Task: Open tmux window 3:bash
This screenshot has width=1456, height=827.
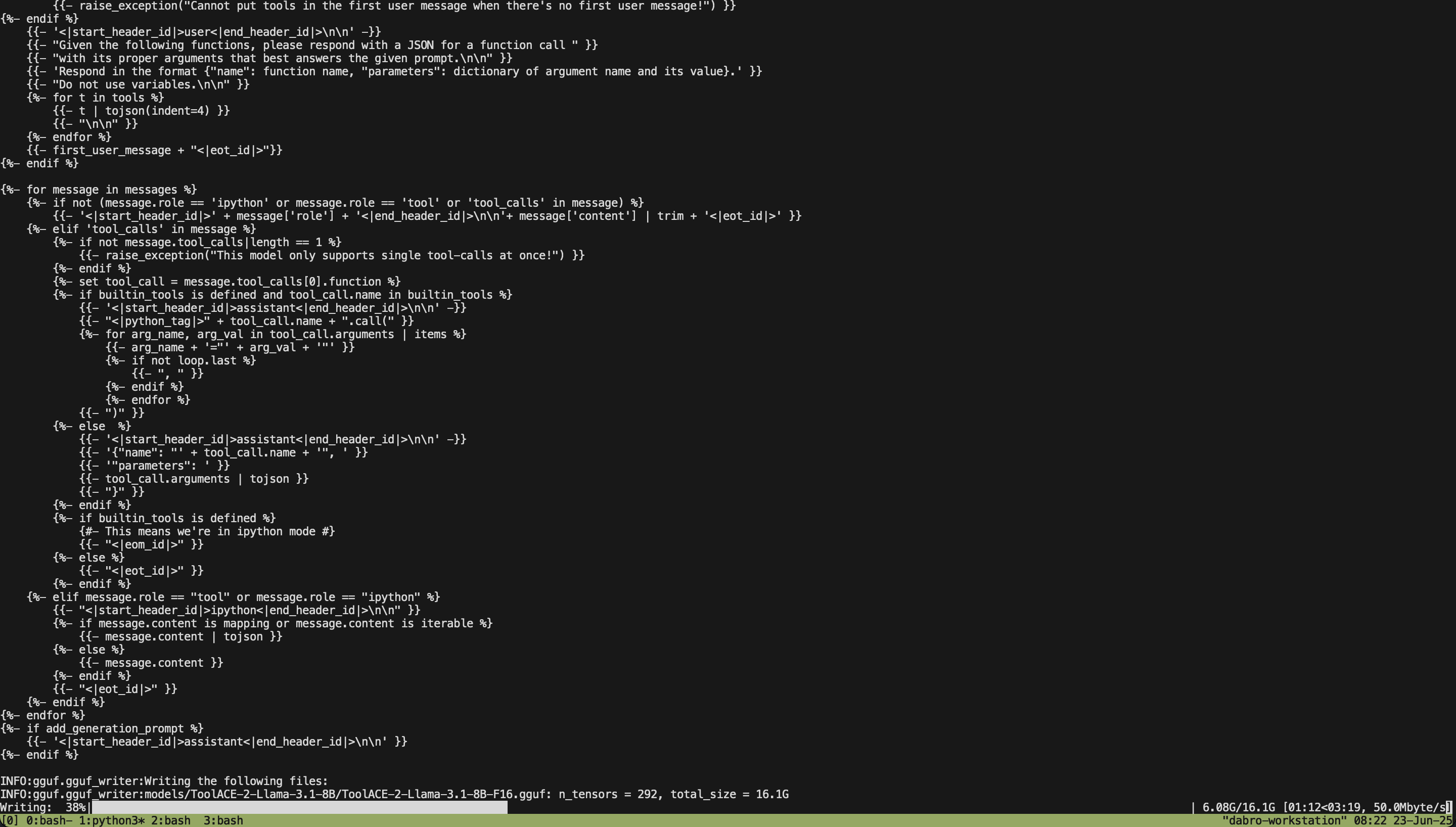Action: click(223, 821)
